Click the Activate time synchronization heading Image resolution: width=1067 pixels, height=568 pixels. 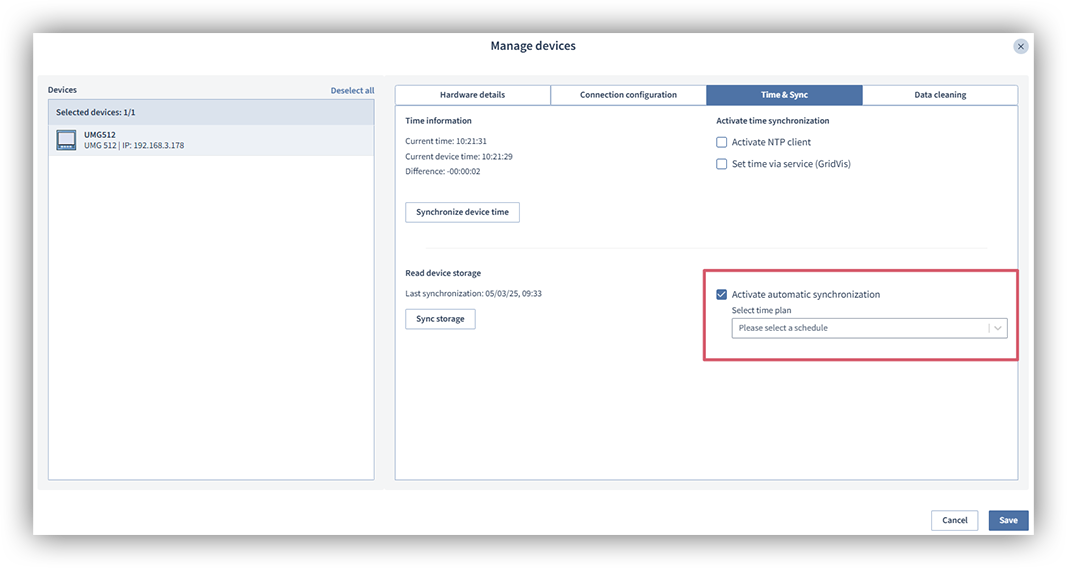[772, 121]
